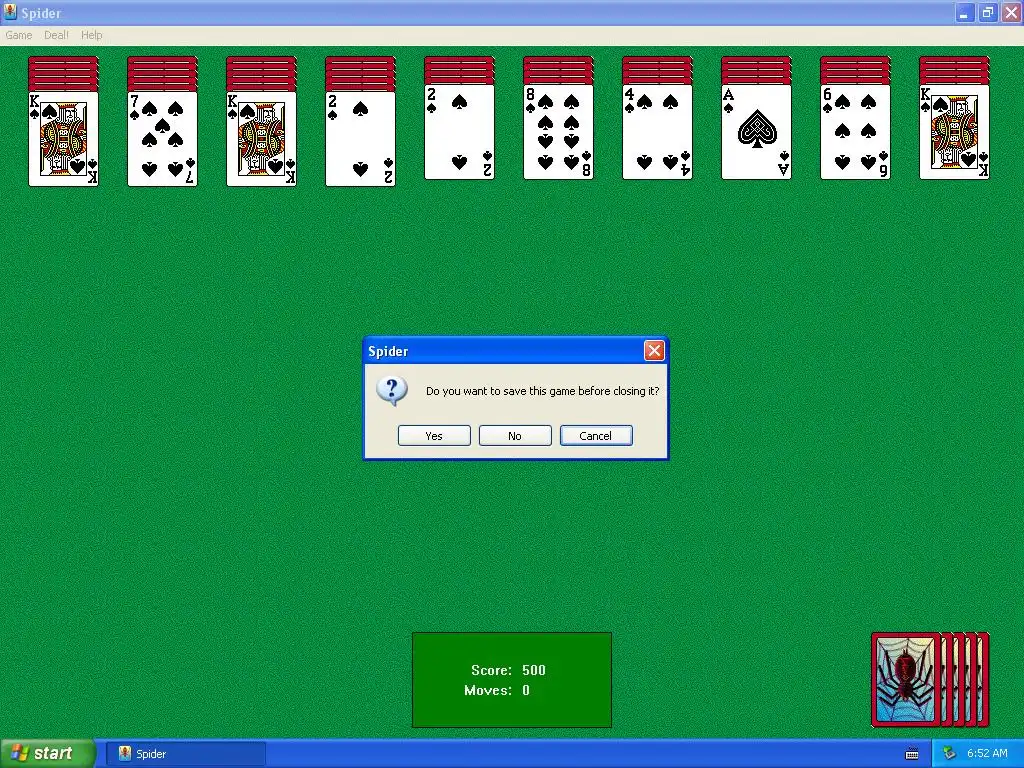Open the Game menu
Viewport: 1024px width, 768px height.
pos(18,35)
